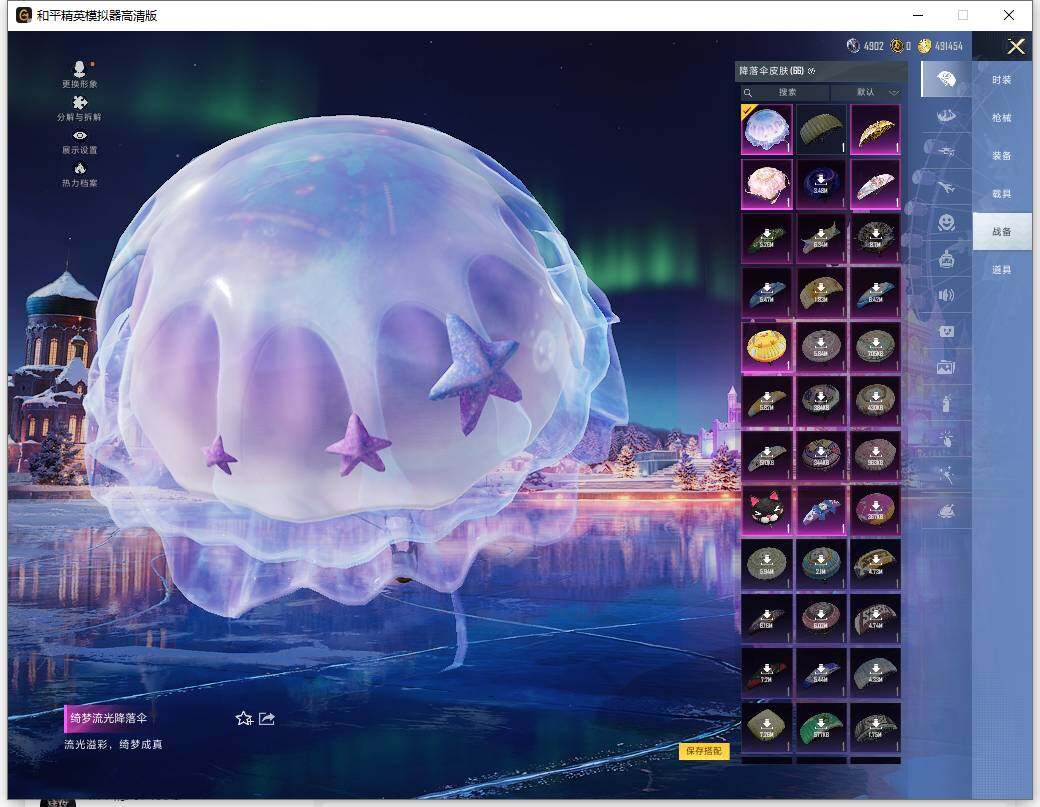Screen dimensions: 1040x807
Task: Download the 430KB tan round parachute
Action: pos(876,401)
